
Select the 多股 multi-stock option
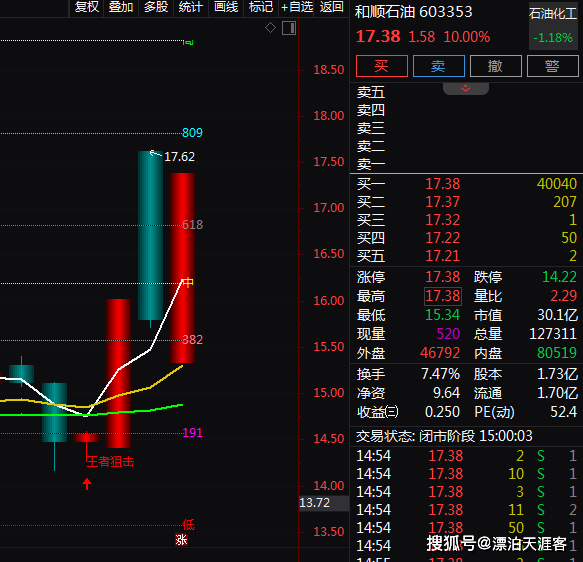156,7
